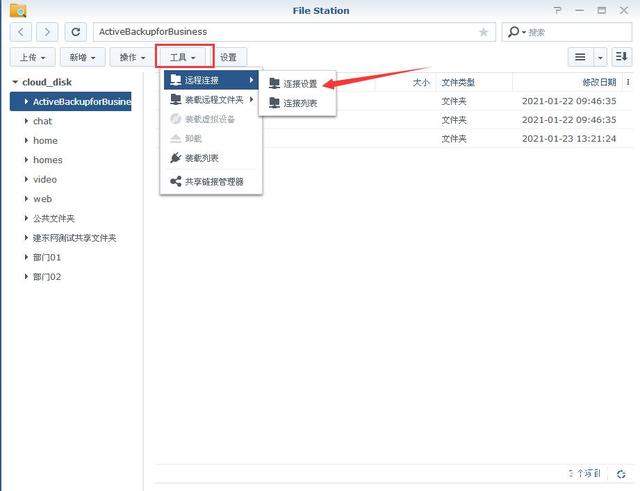
Task: Select 部门01 in the tree
Action: click(x=47, y=258)
